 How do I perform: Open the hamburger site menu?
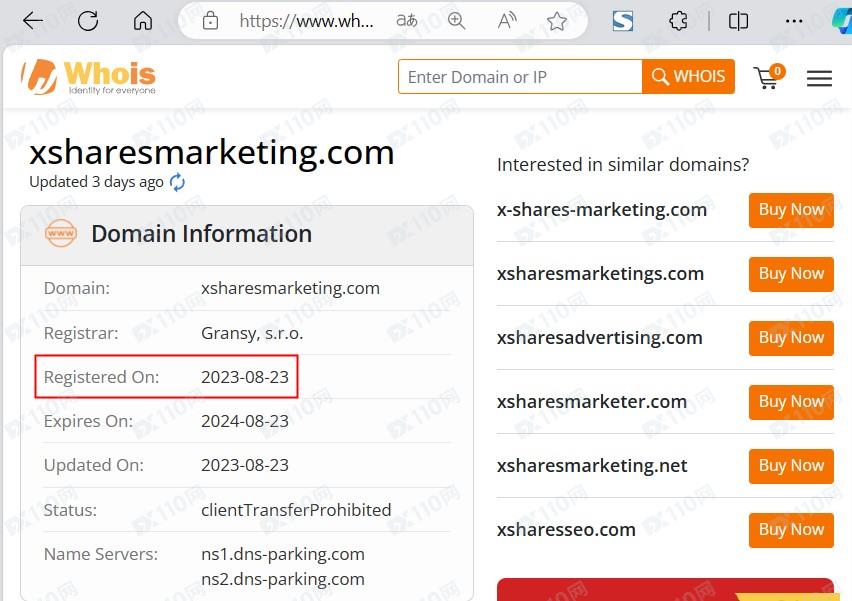click(819, 78)
